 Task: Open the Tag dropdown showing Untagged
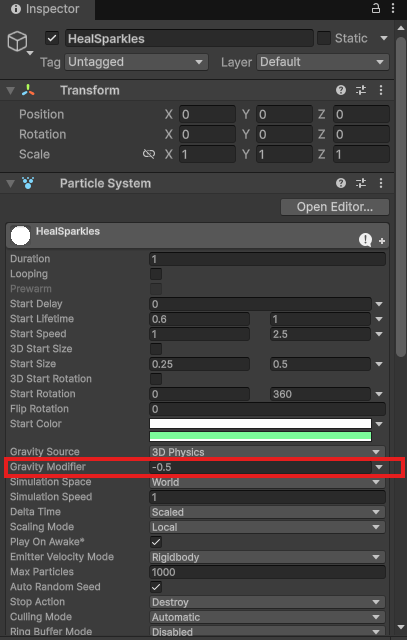[136, 62]
